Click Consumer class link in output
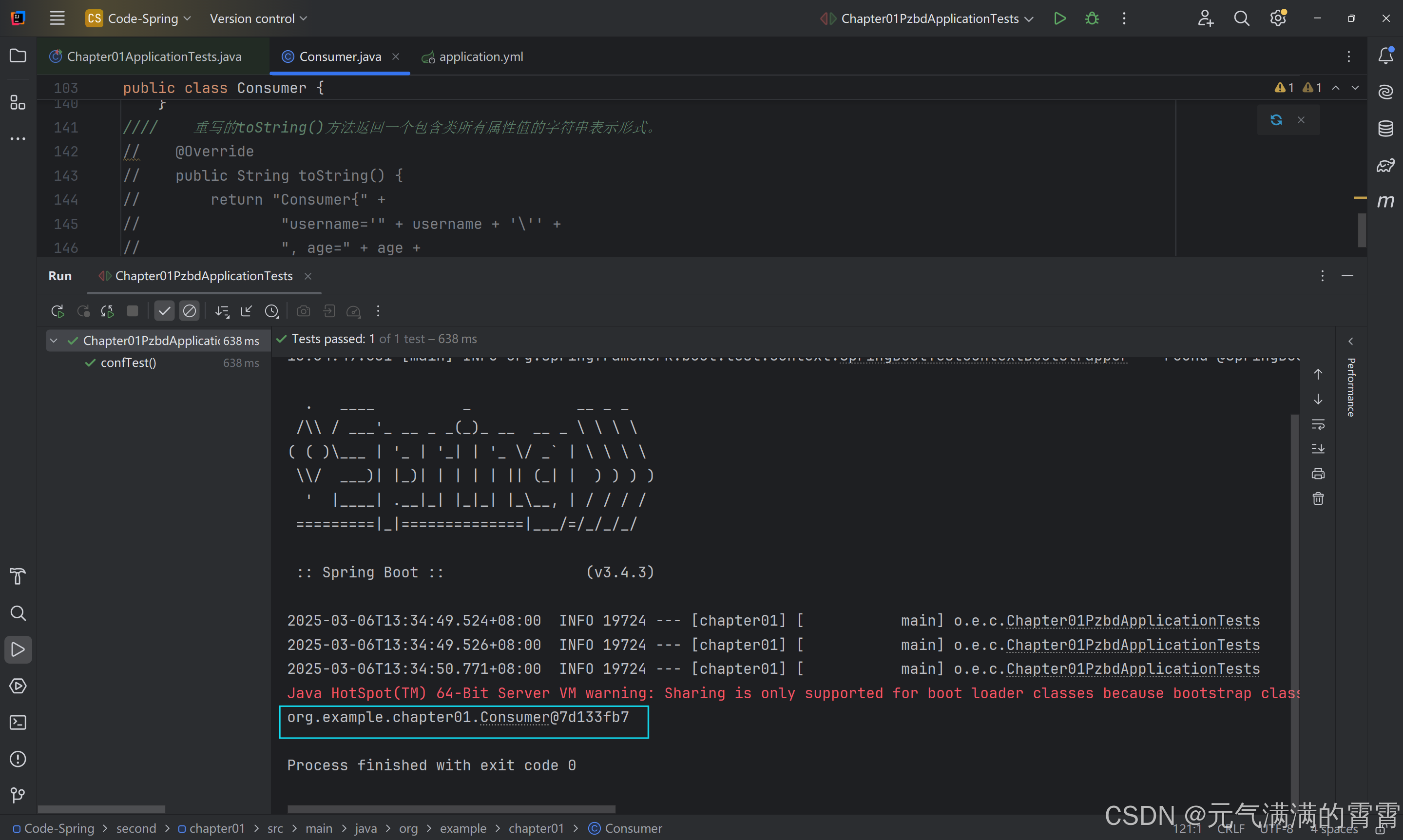This screenshot has height=840, width=1403. tap(514, 717)
